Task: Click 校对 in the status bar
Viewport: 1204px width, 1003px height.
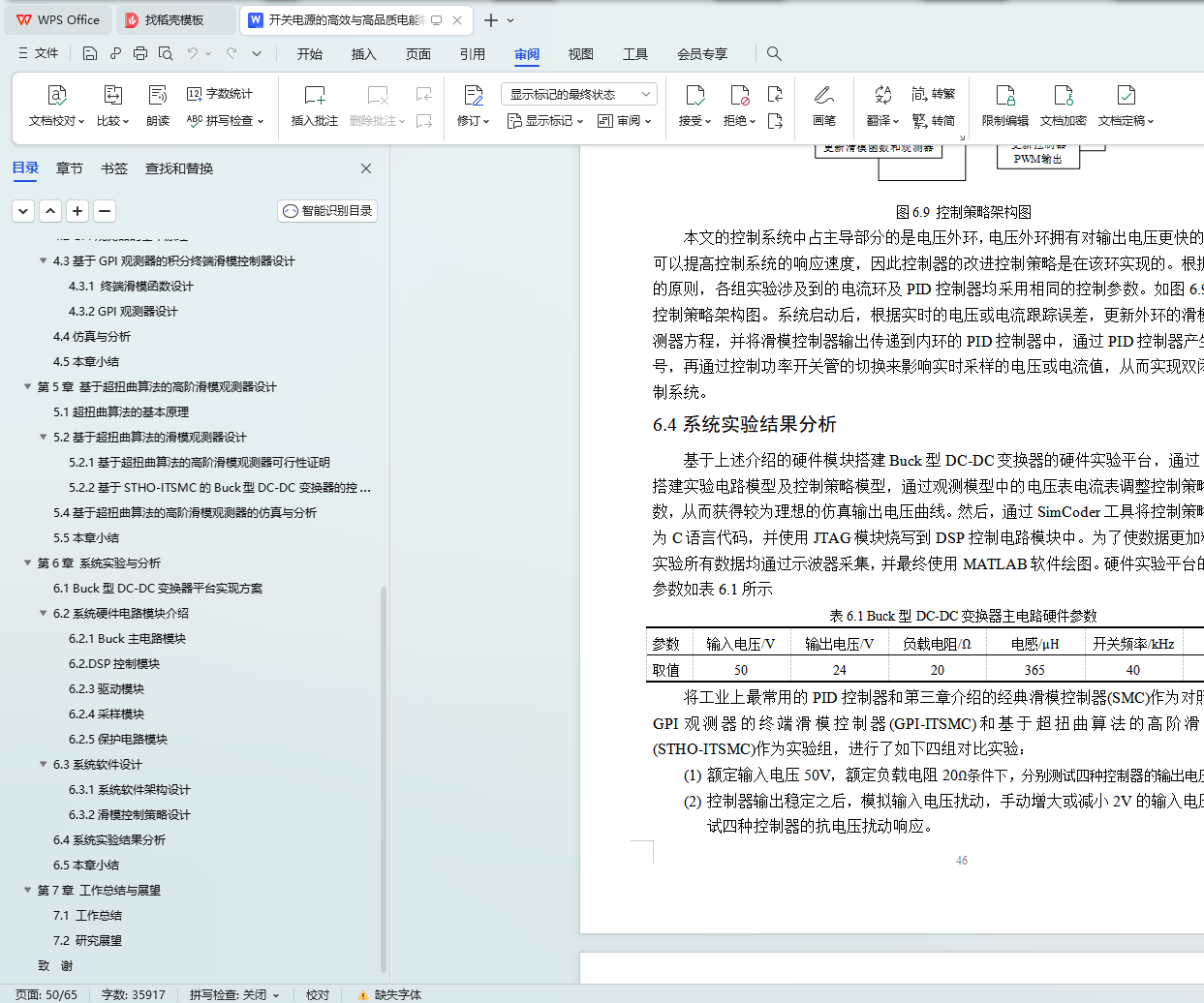Action: click(318, 994)
